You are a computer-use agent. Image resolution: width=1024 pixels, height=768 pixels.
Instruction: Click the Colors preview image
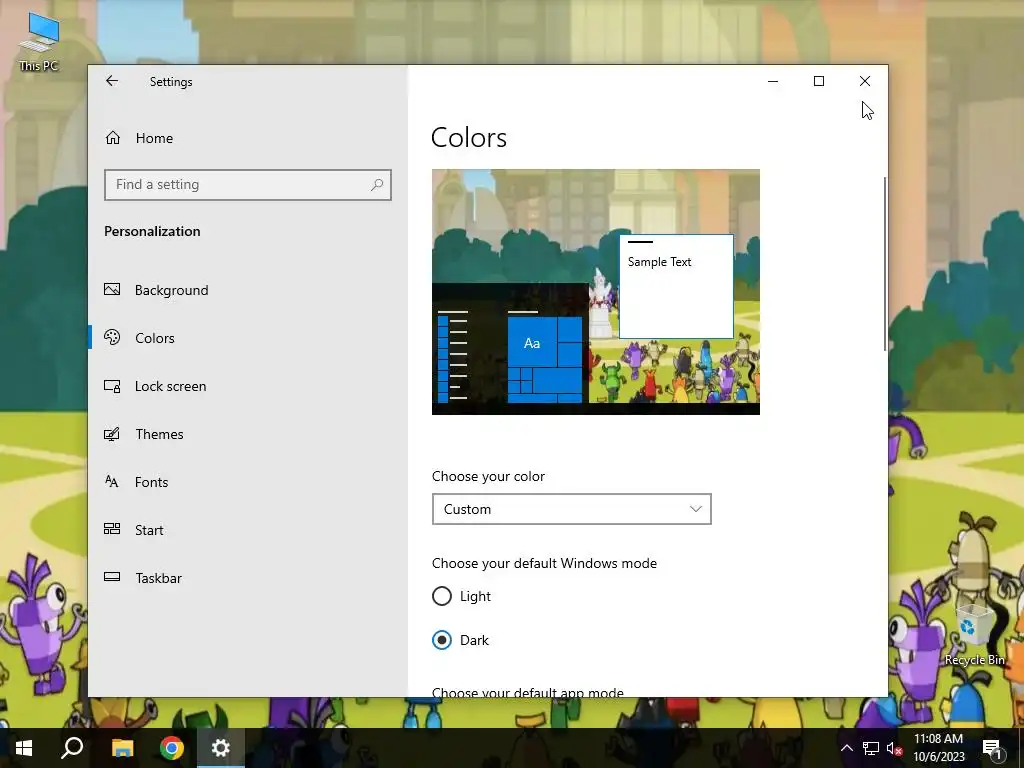pyautogui.click(x=596, y=292)
